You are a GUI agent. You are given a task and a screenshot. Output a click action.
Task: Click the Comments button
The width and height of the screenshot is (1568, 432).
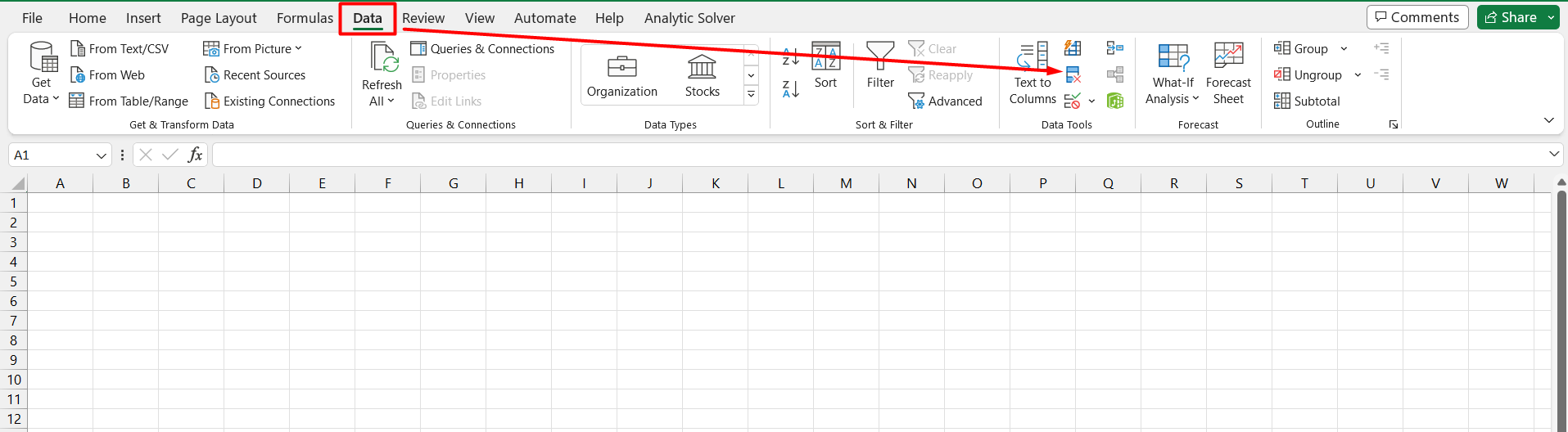[x=1417, y=17]
